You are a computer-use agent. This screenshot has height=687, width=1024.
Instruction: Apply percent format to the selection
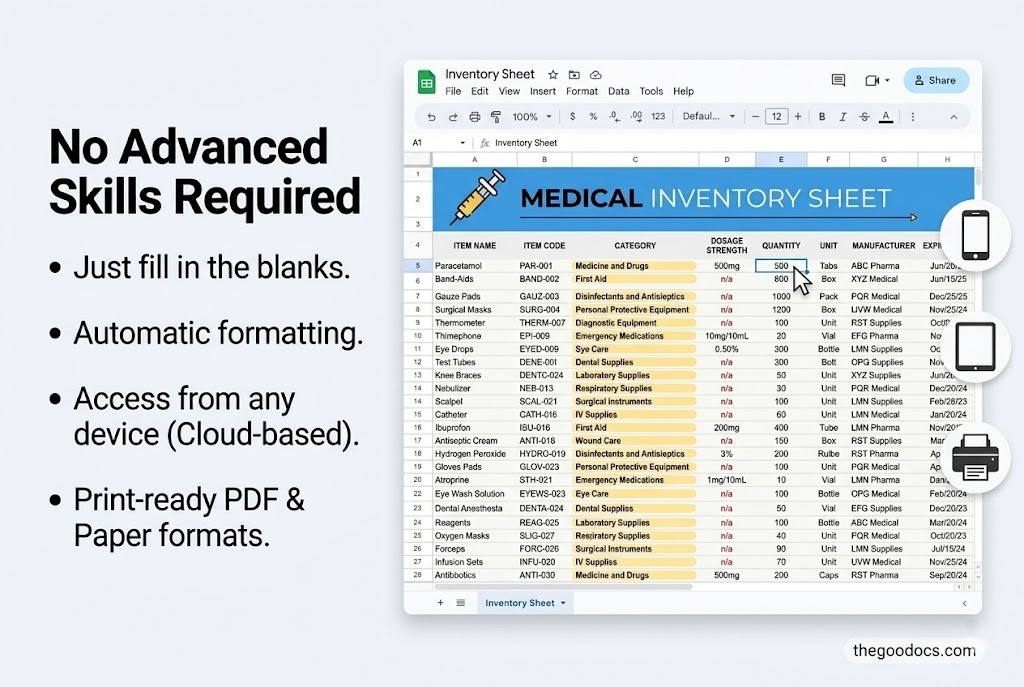(x=592, y=117)
